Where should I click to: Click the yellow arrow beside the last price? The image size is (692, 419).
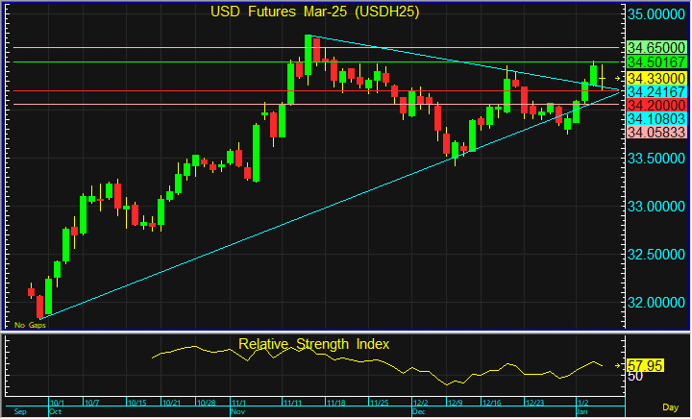click(619, 77)
